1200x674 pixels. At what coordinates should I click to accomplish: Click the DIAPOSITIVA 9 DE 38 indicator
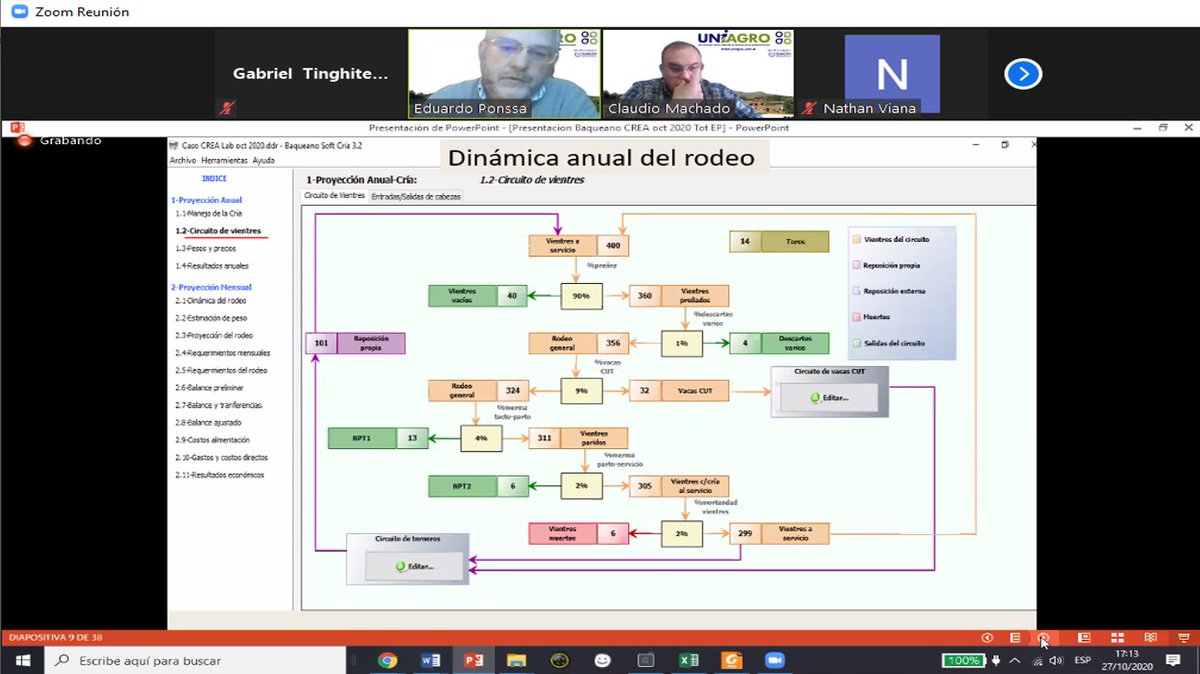[55, 638]
